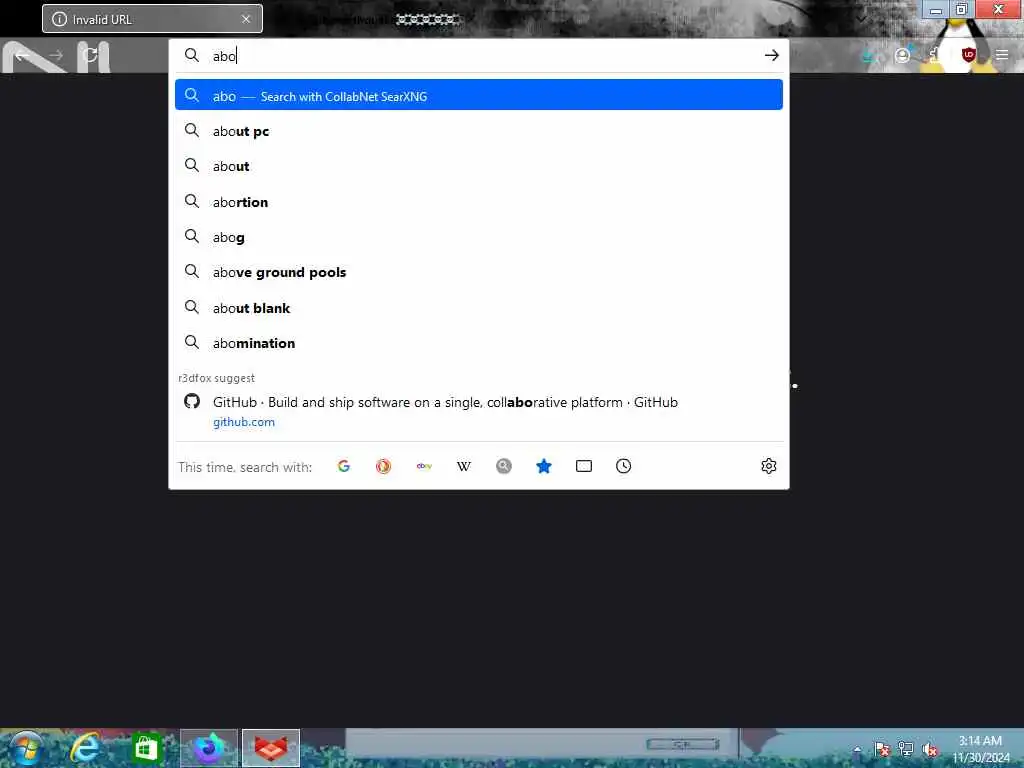Choose the 'about' suggestion
The width and height of the screenshot is (1024, 768).
478,167
